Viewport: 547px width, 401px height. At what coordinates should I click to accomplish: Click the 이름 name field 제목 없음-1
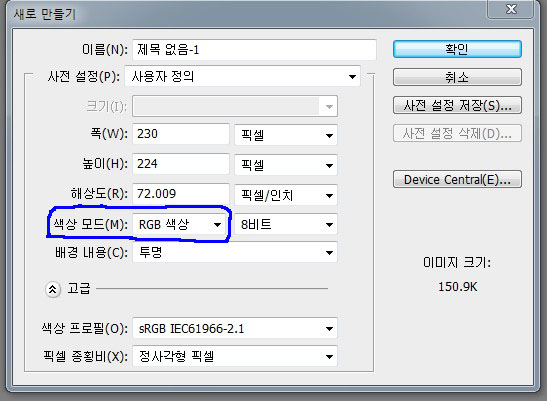click(x=254, y=50)
